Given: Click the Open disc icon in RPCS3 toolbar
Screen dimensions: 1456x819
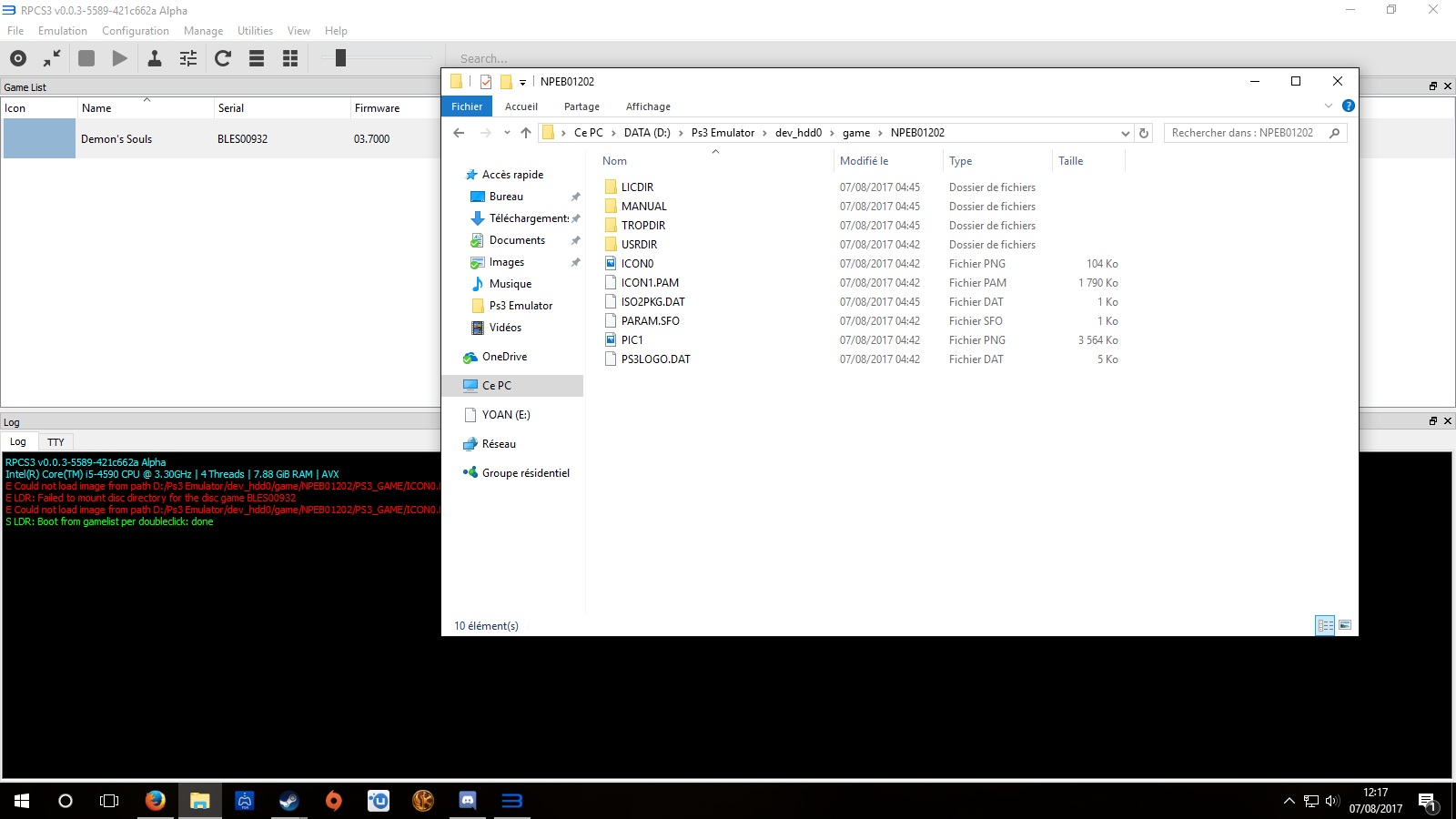Looking at the screenshot, I should (18, 58).
